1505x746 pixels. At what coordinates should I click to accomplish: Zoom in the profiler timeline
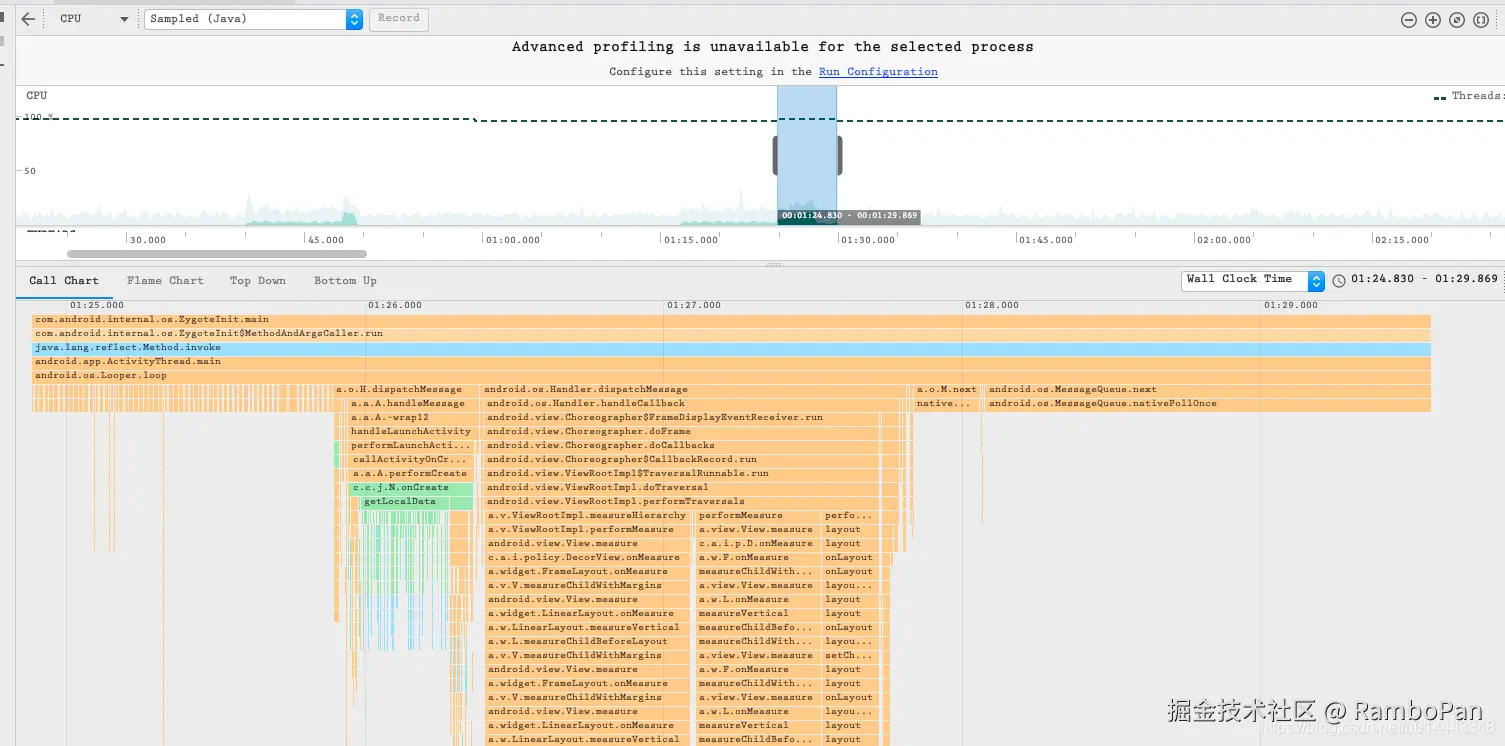[1432, 20]
